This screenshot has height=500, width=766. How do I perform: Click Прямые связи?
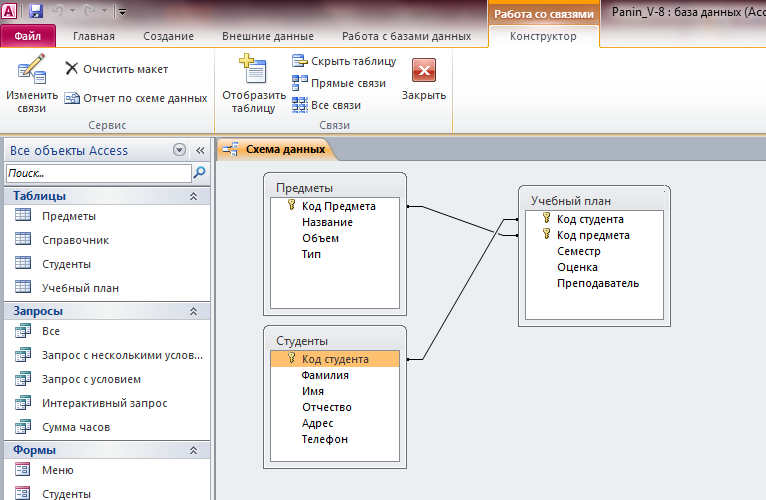coord(339,83)
